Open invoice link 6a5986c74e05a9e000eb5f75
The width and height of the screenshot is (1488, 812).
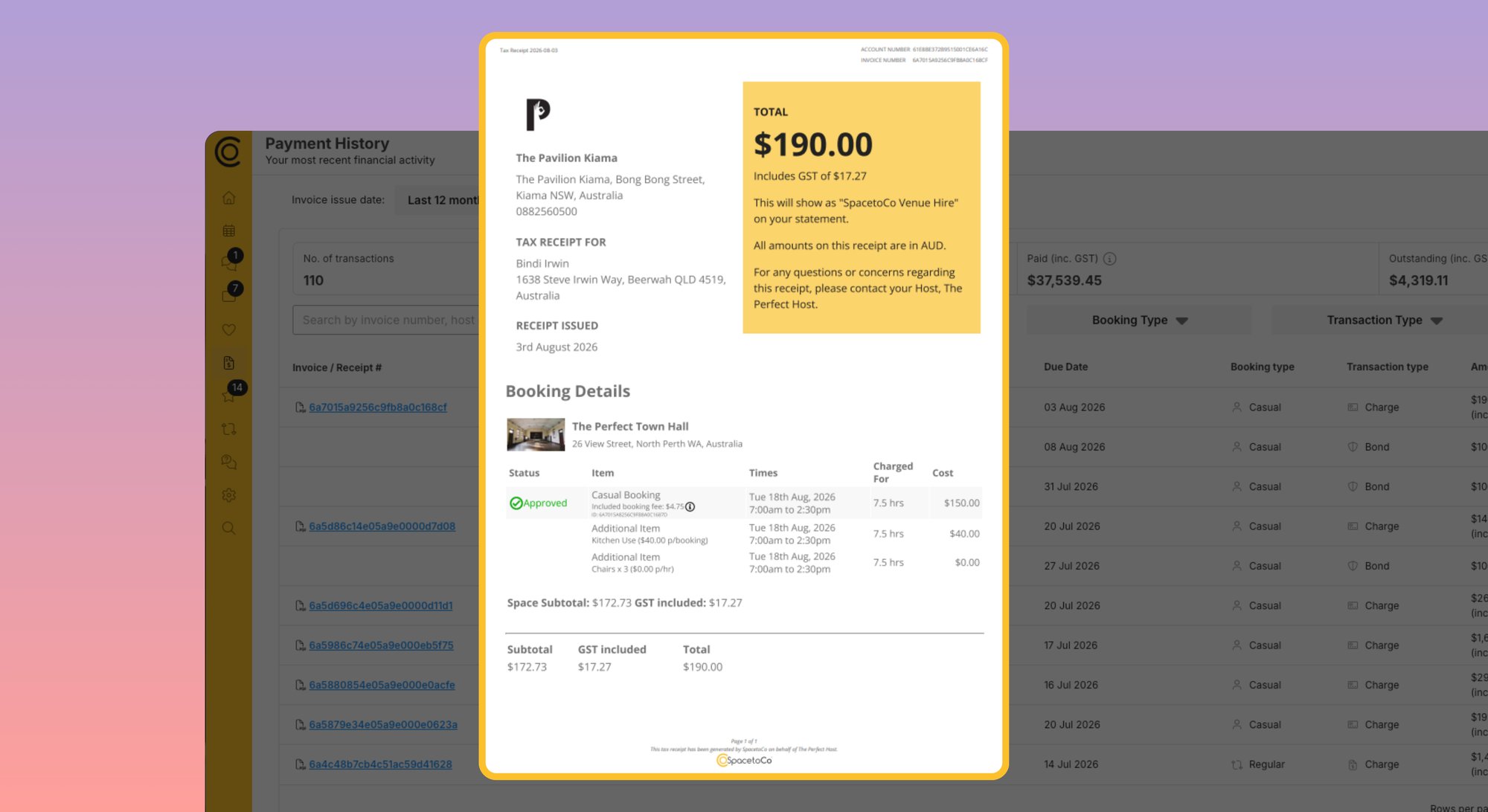[381, 645]
